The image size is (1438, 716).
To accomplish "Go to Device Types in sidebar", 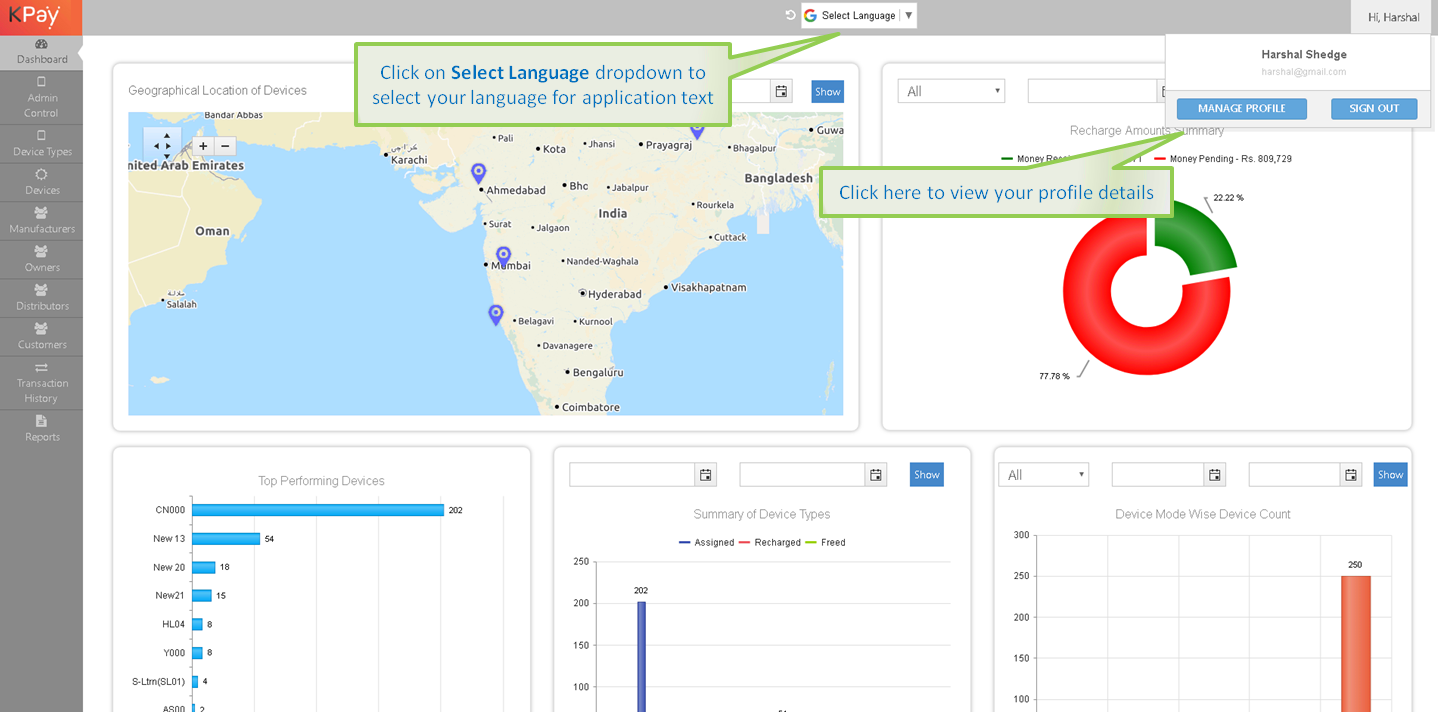I will pyautogui.click(x=41, y=143).
